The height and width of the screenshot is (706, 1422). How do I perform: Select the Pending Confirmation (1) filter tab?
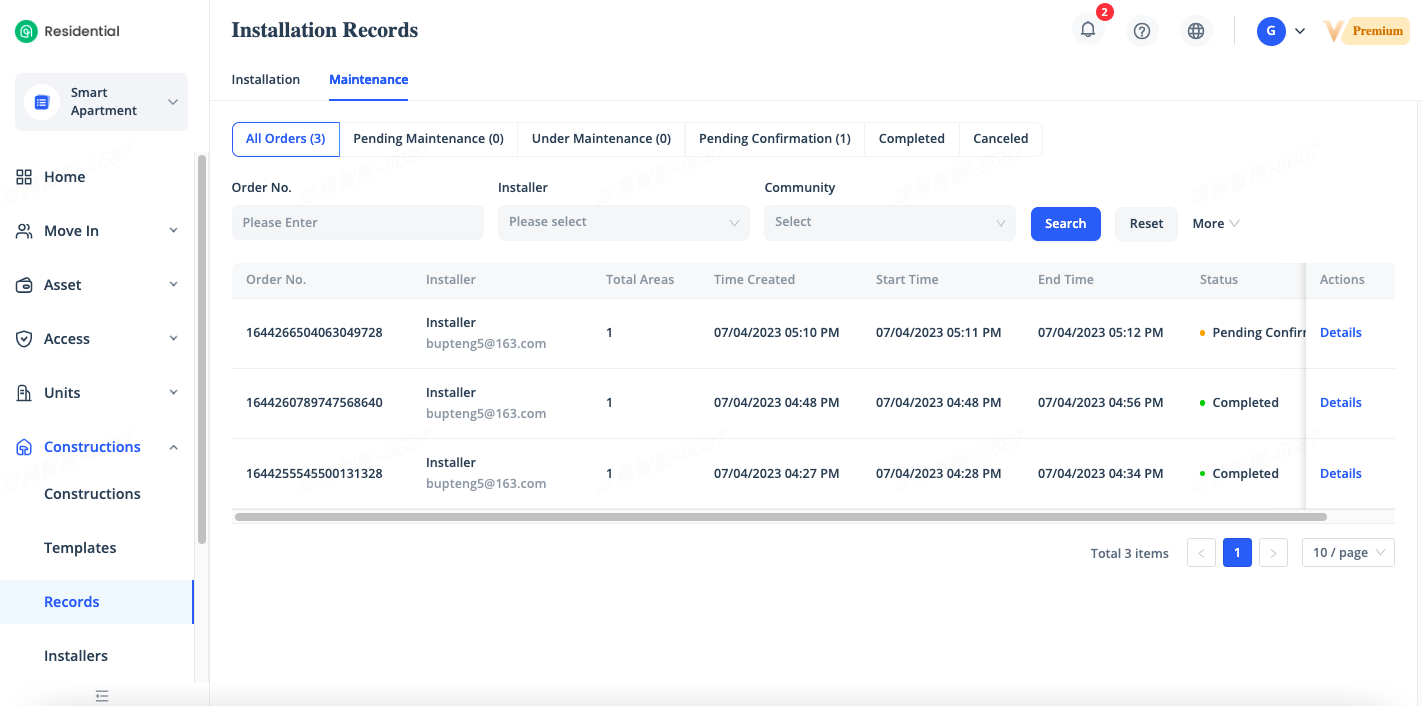pos(774,139)
